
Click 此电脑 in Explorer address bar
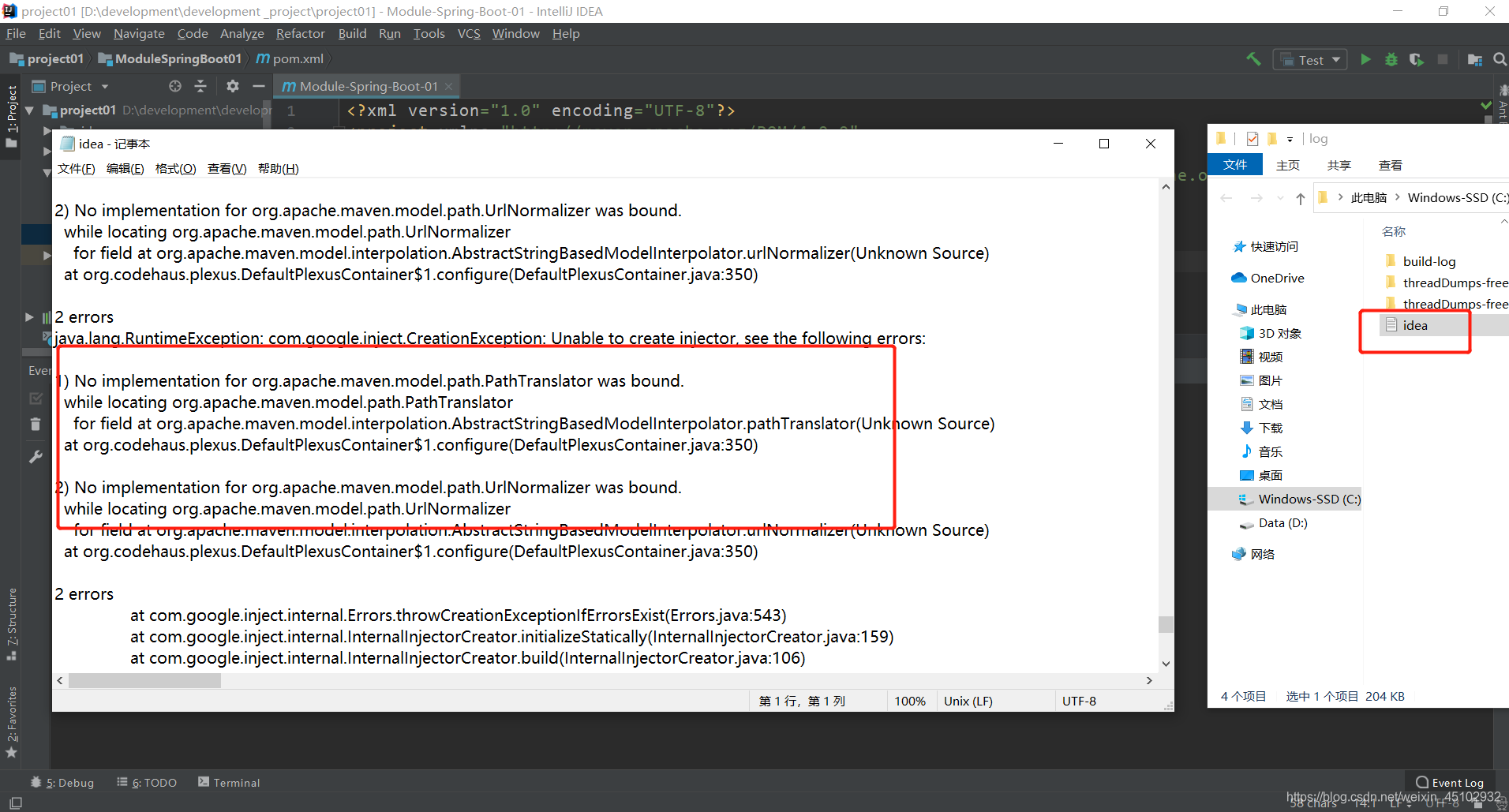tap(1369, 197)
